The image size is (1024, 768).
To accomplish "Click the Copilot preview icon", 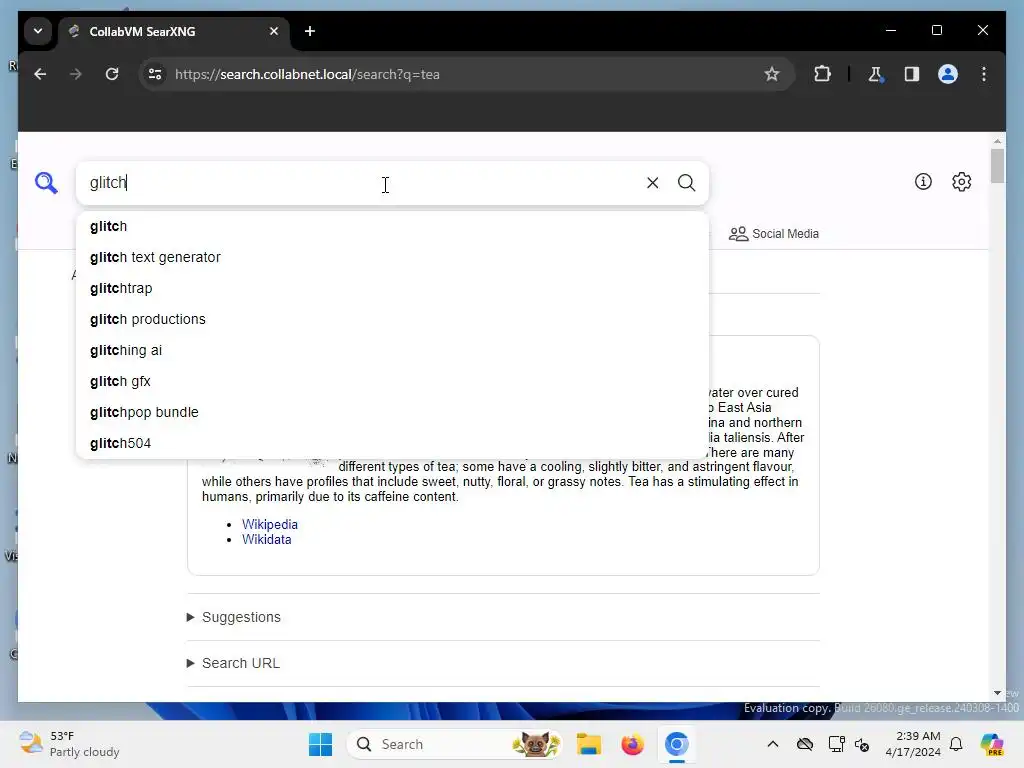I will tap(992, 744).
